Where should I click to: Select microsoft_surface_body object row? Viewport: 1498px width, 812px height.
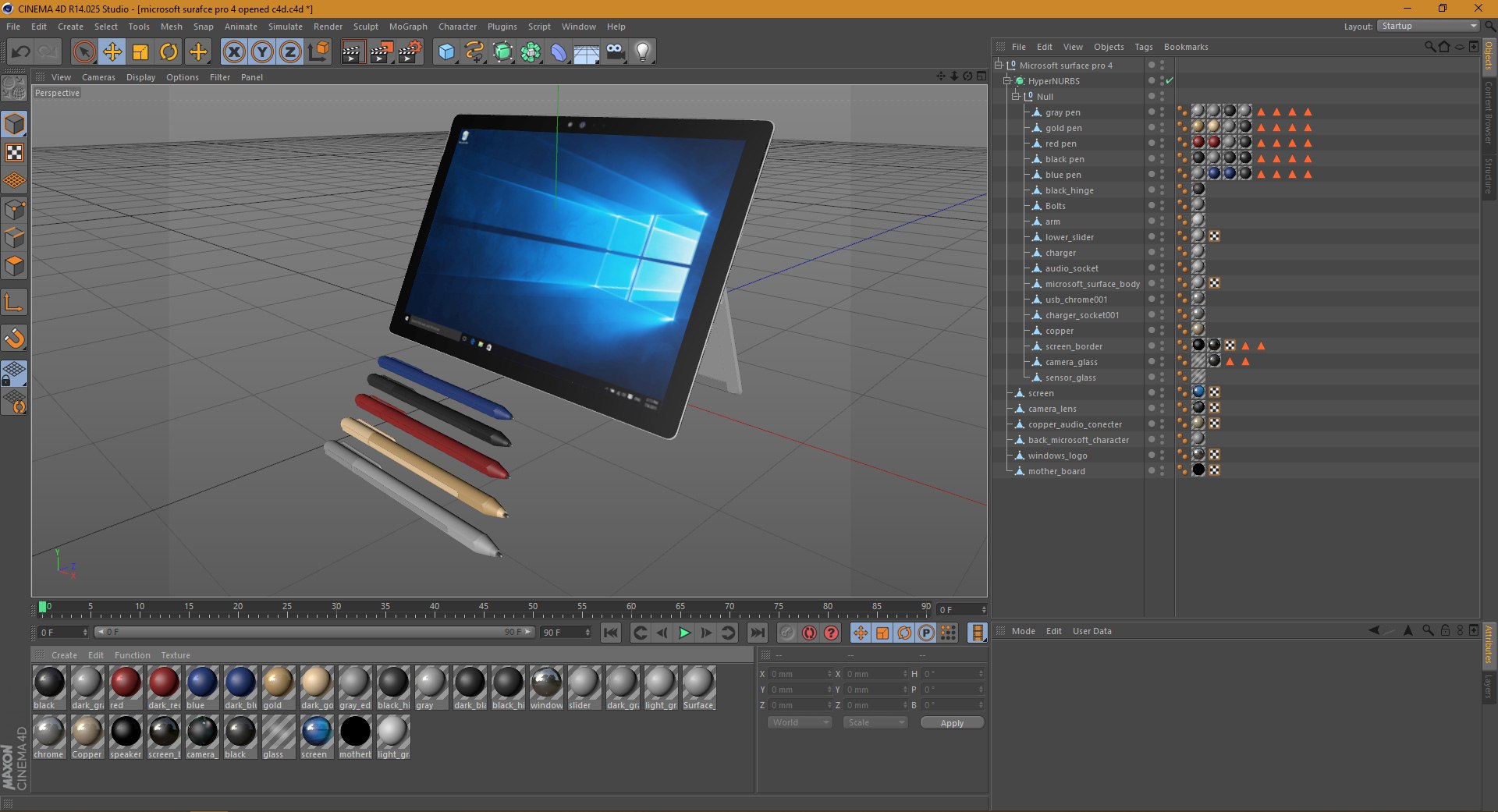[x=1092, y=283]
